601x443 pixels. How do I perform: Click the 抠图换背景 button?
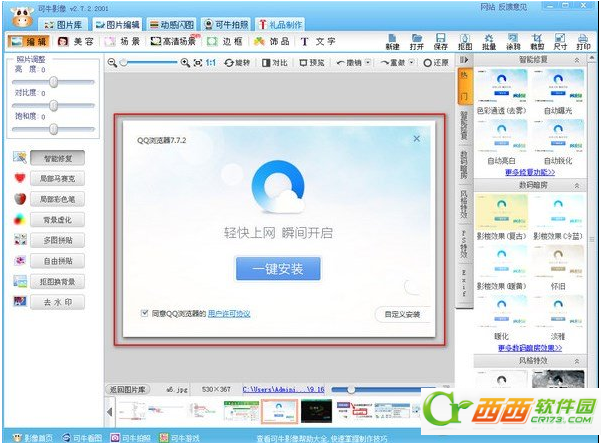[x=57, y=282]
